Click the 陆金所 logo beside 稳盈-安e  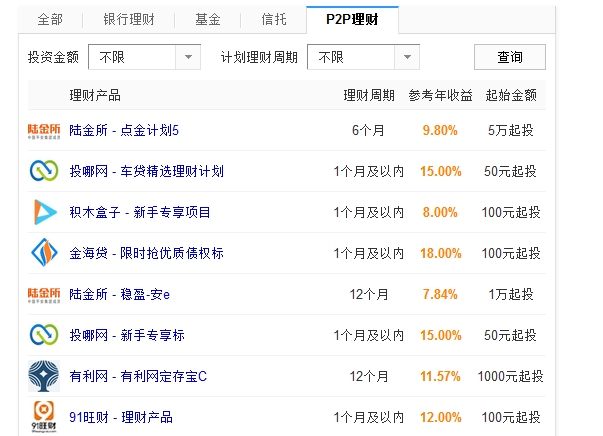pyautogui.click(x=44, y=295)
